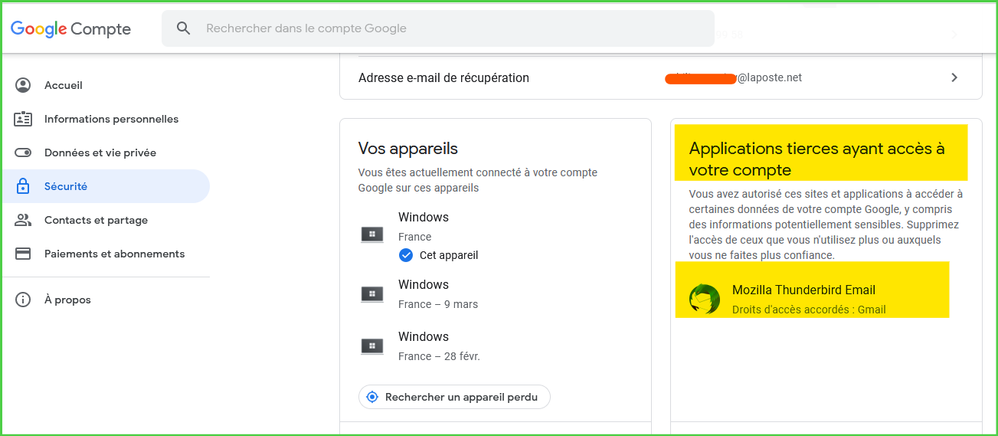Click Rechercher un appareil perdu button
This screenshot has width=998, height=436.
click(x=454, y=397)
